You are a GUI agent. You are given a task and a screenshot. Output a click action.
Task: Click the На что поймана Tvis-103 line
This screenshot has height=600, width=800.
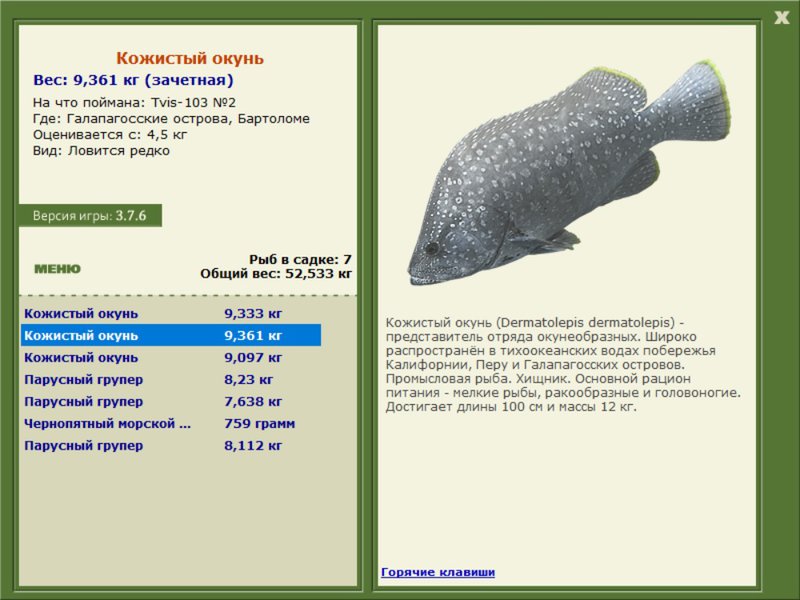[134, 103]
